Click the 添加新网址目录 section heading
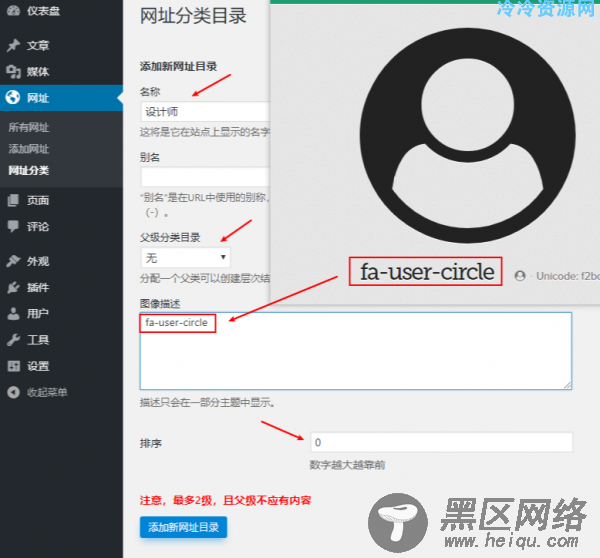Screen dimensions: 600x558 [x=178, y=66]
